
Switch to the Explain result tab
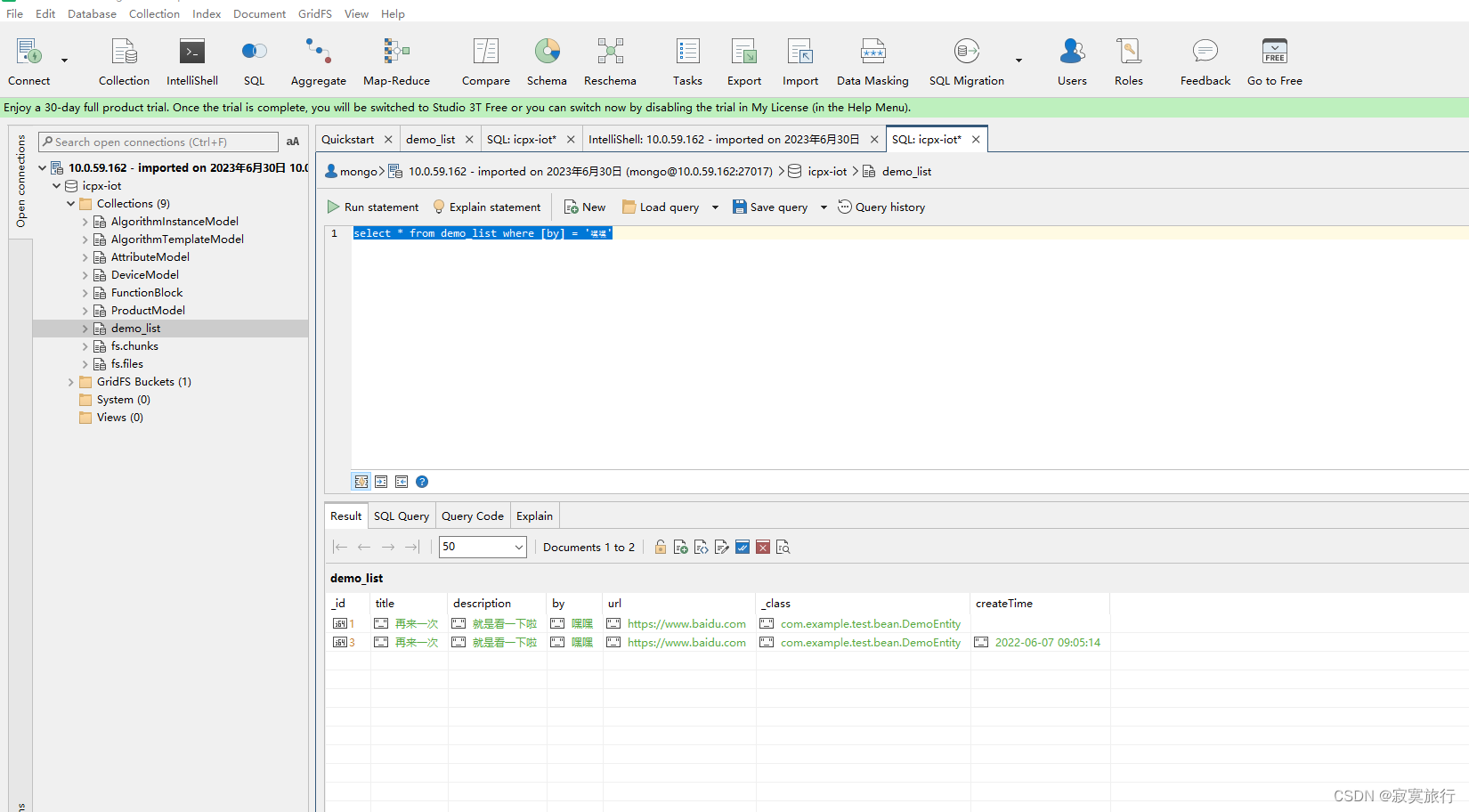534,516
